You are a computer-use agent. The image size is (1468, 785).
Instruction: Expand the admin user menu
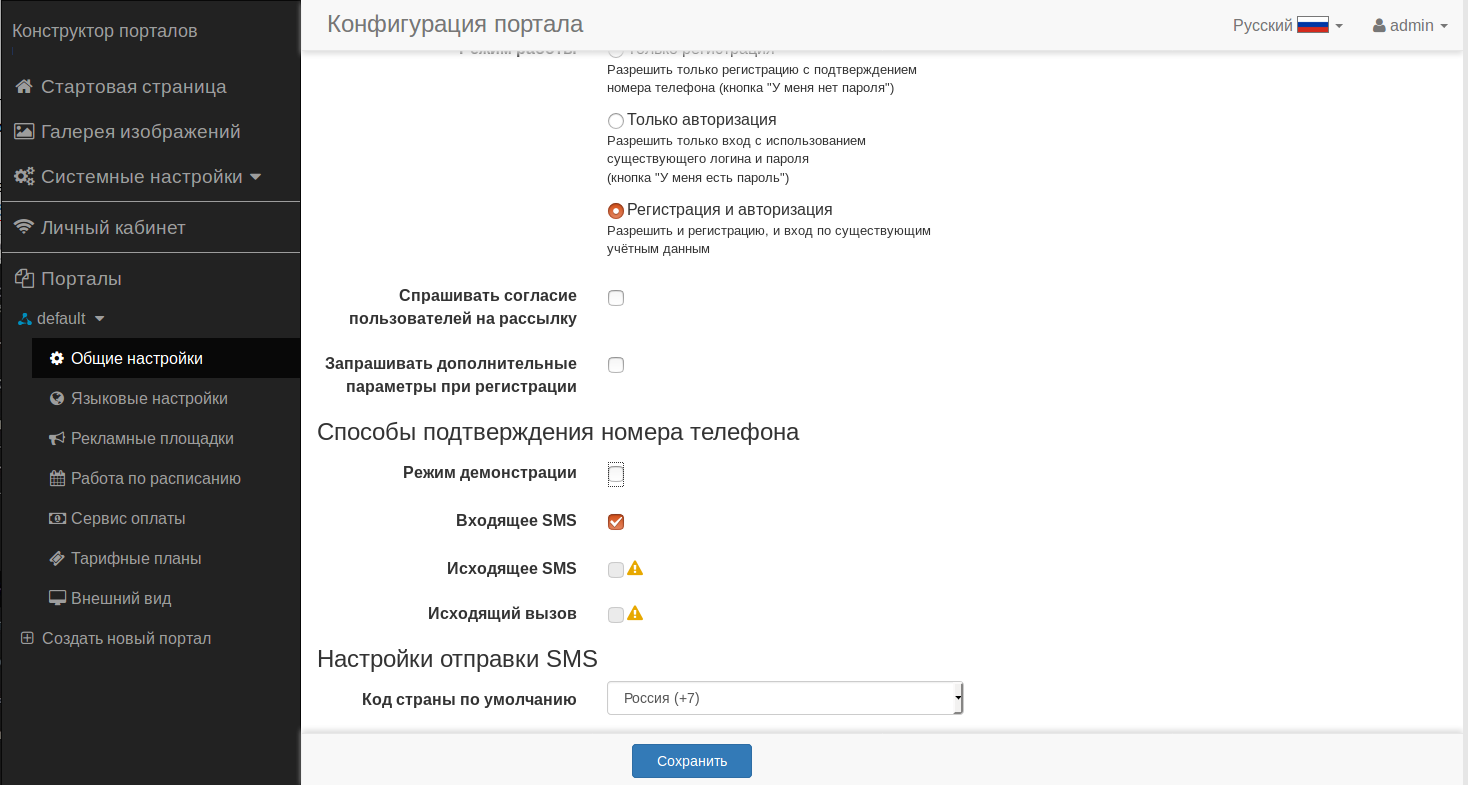point(1410,26)
